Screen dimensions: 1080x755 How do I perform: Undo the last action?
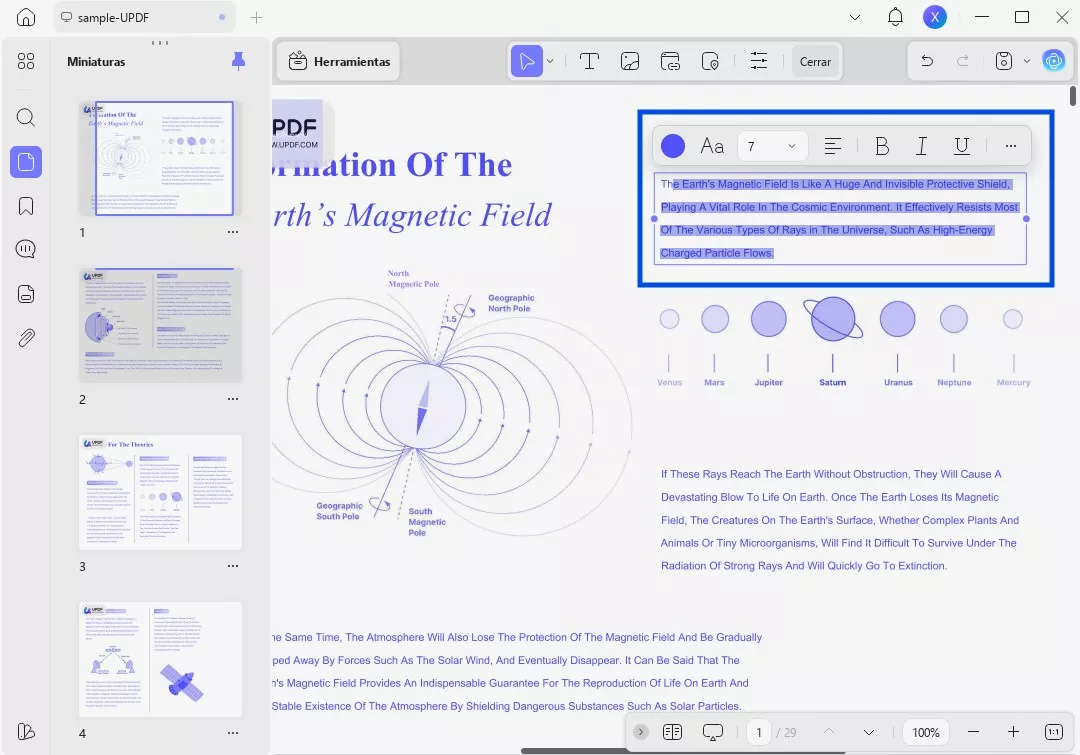[927, 61]
